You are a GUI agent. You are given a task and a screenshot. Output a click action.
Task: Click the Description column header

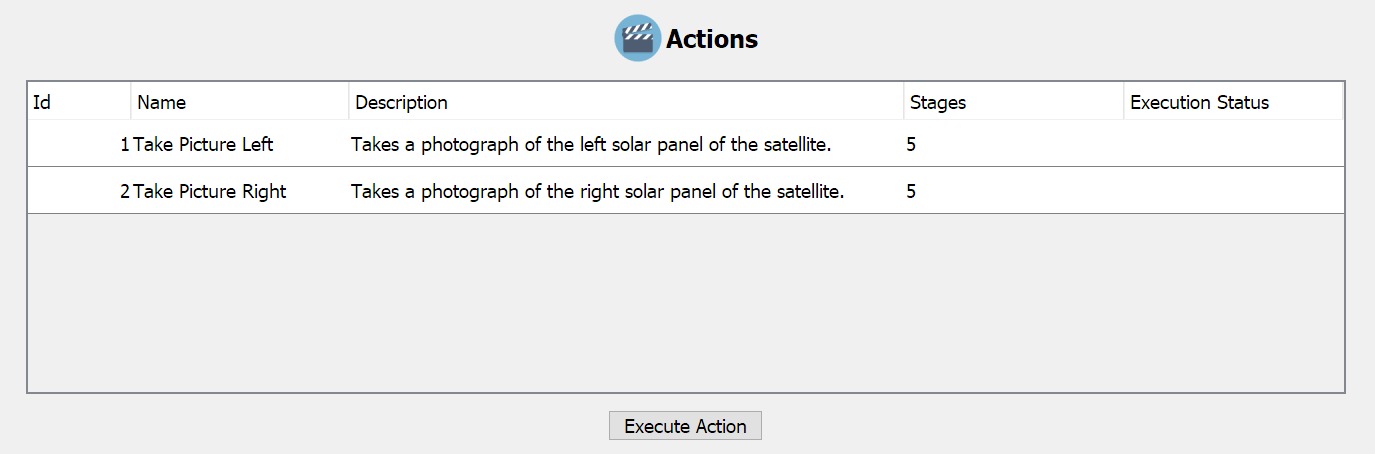(625, 102)
